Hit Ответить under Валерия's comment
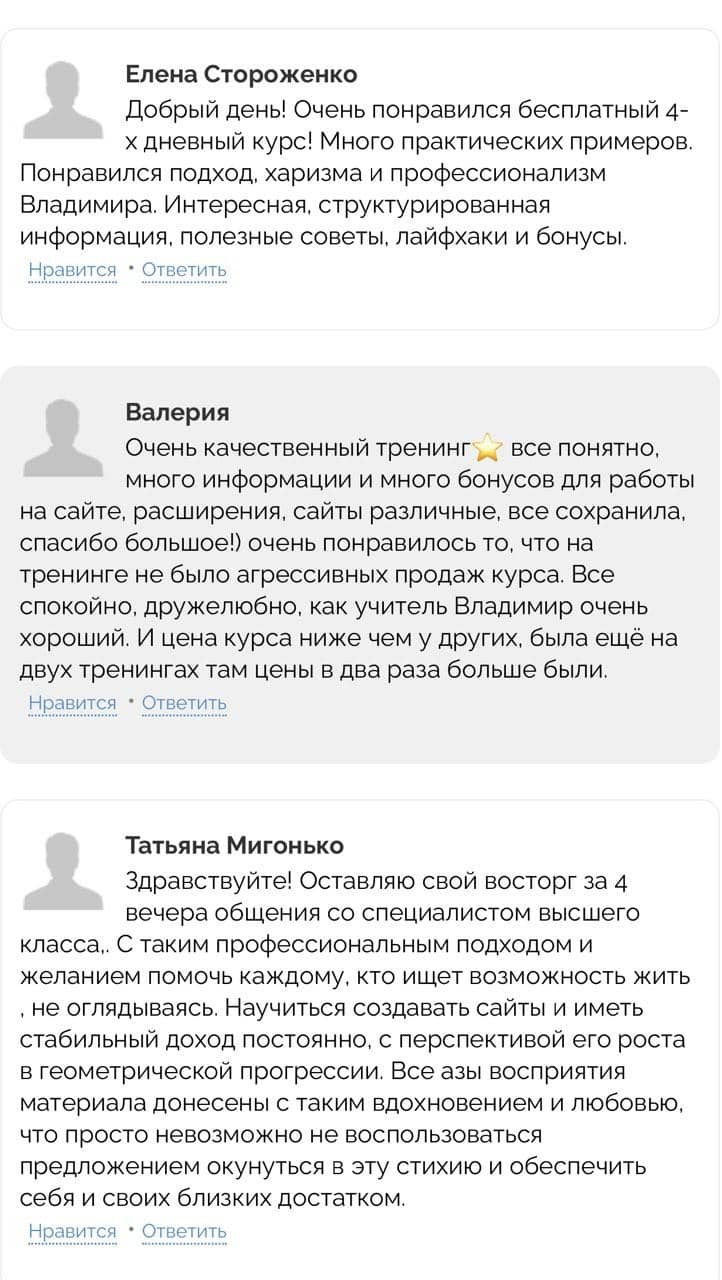 click(x=184, y=703)
